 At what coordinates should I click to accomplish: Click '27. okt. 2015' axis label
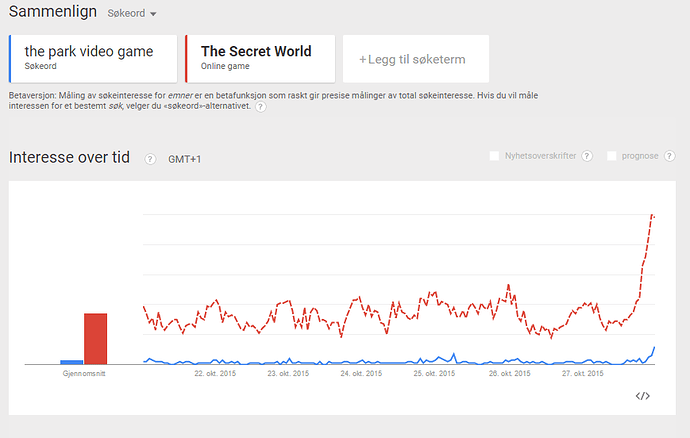click(x=582, y=373)
